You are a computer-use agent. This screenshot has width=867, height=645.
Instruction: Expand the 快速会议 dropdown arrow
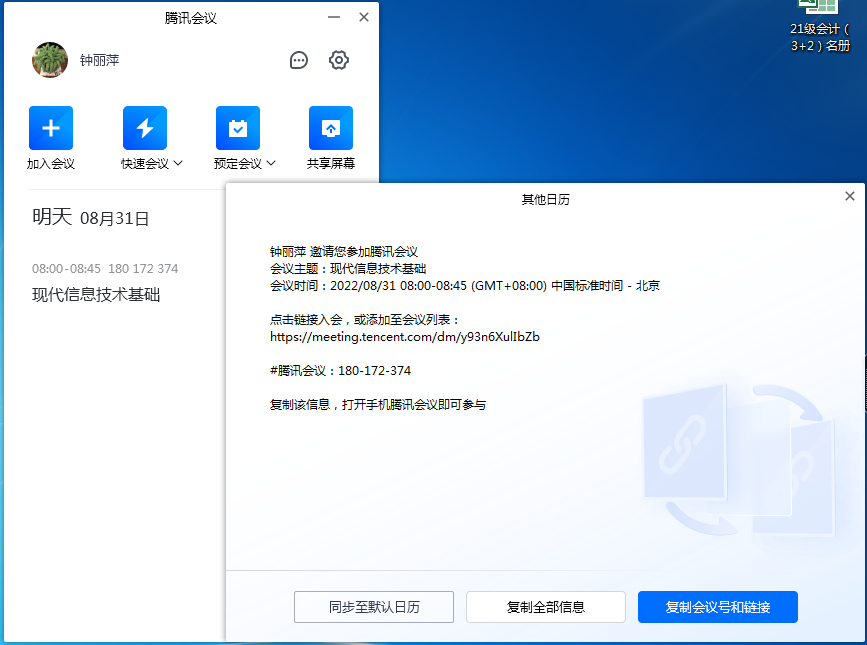pos(178,163)
